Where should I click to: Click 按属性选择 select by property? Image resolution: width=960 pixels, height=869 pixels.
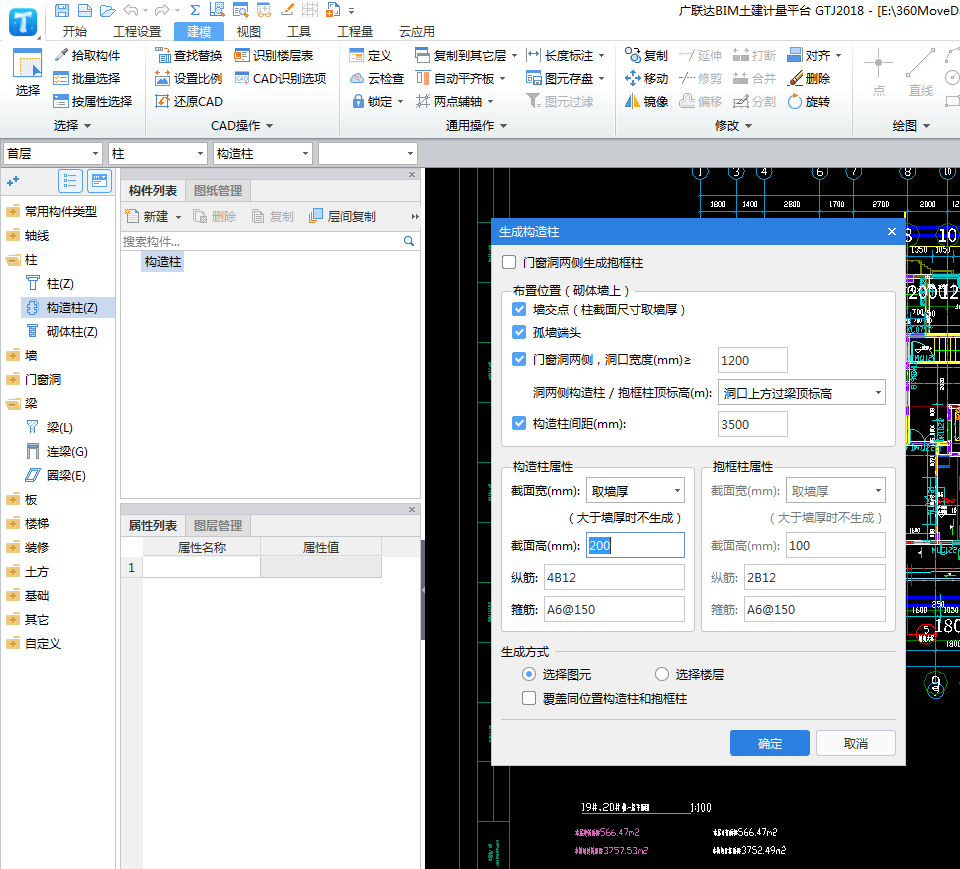[93, 102]
